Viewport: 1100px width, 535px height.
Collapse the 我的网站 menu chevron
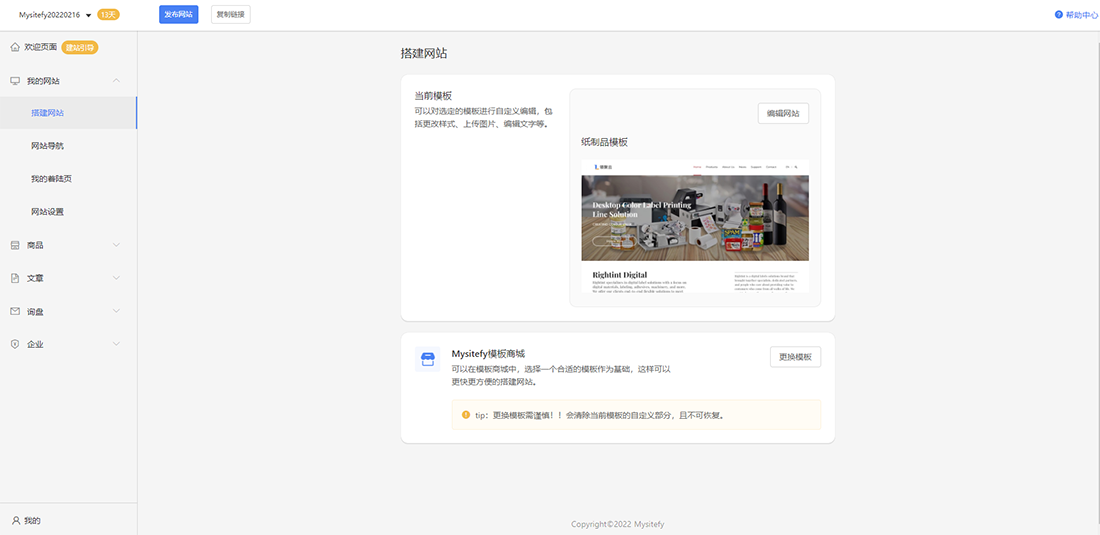[x=116, y=81]
